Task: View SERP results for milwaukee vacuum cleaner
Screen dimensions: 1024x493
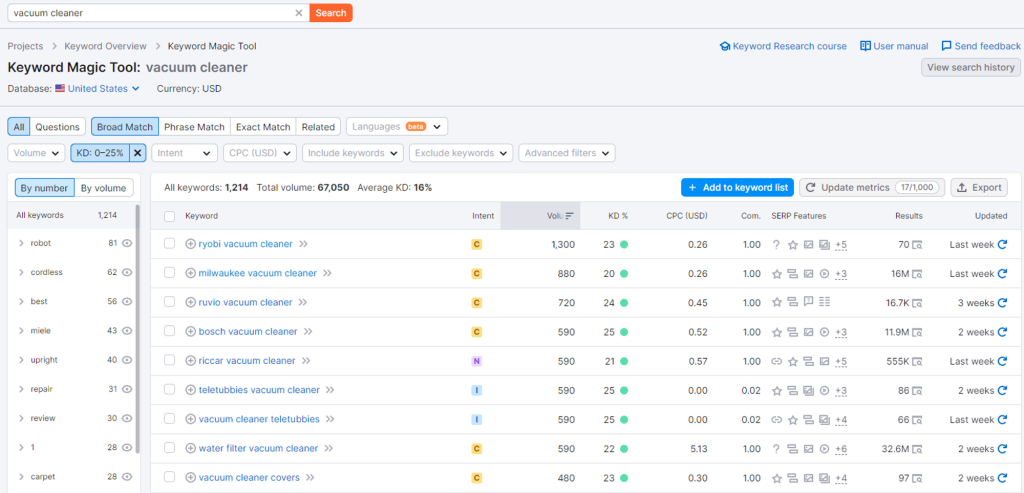Action: coord(917,274)
